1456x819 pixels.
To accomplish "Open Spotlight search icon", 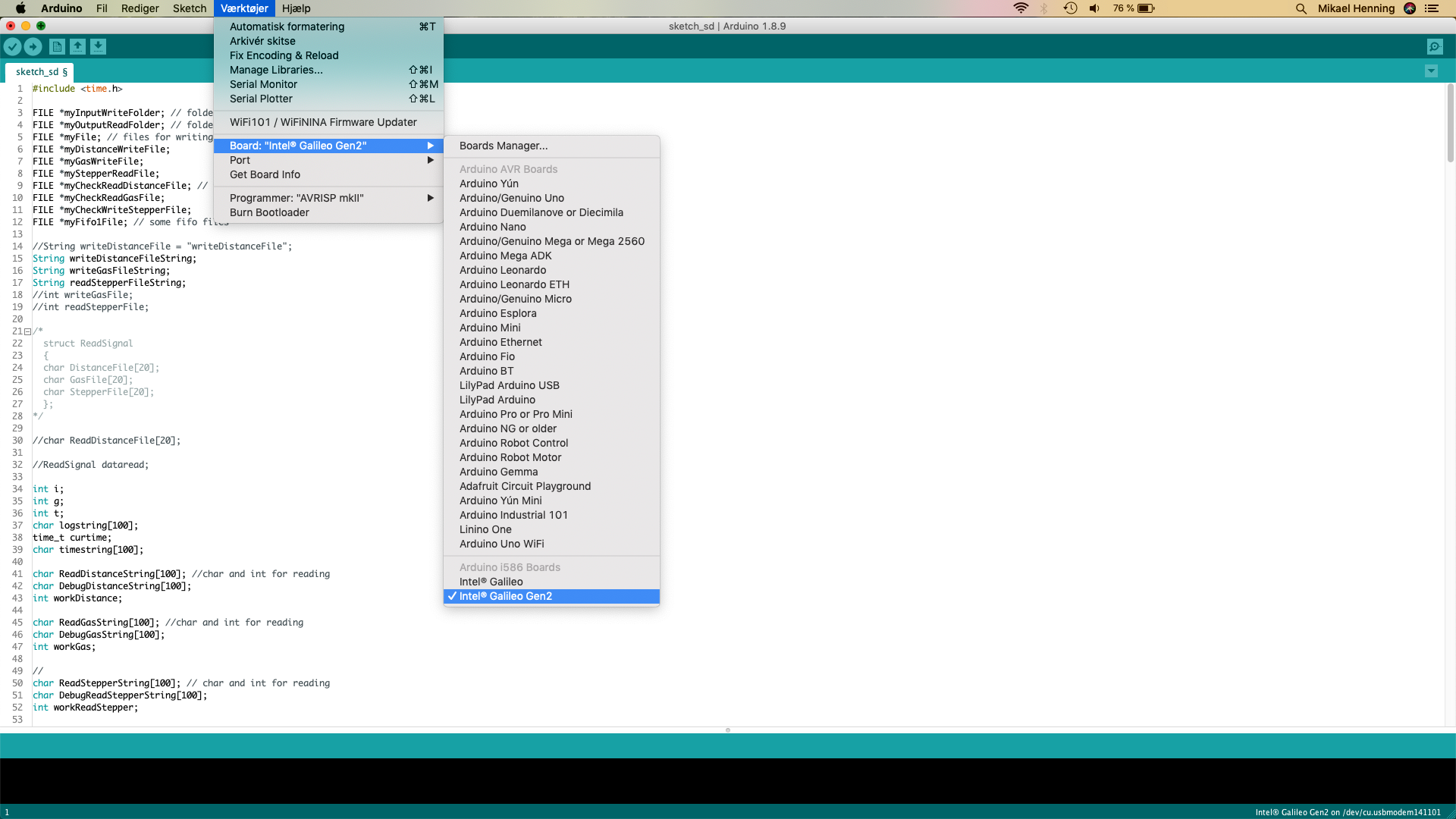I will pos(1301,8).
